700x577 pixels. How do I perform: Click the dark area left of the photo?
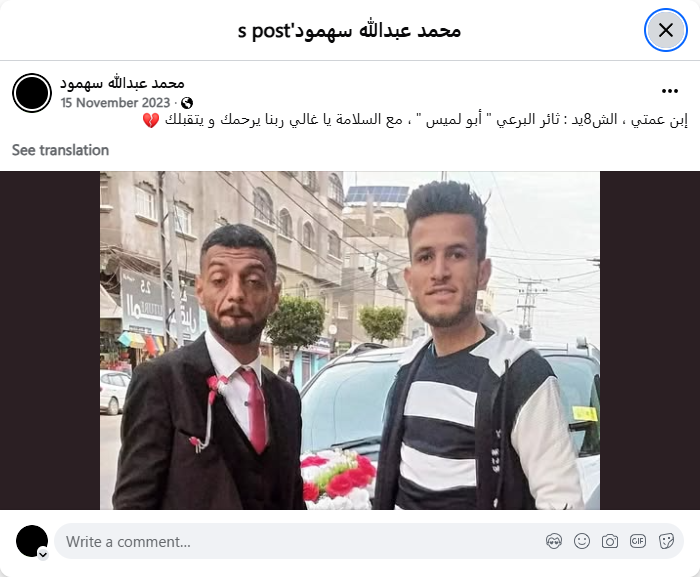(x=50, y=340)
